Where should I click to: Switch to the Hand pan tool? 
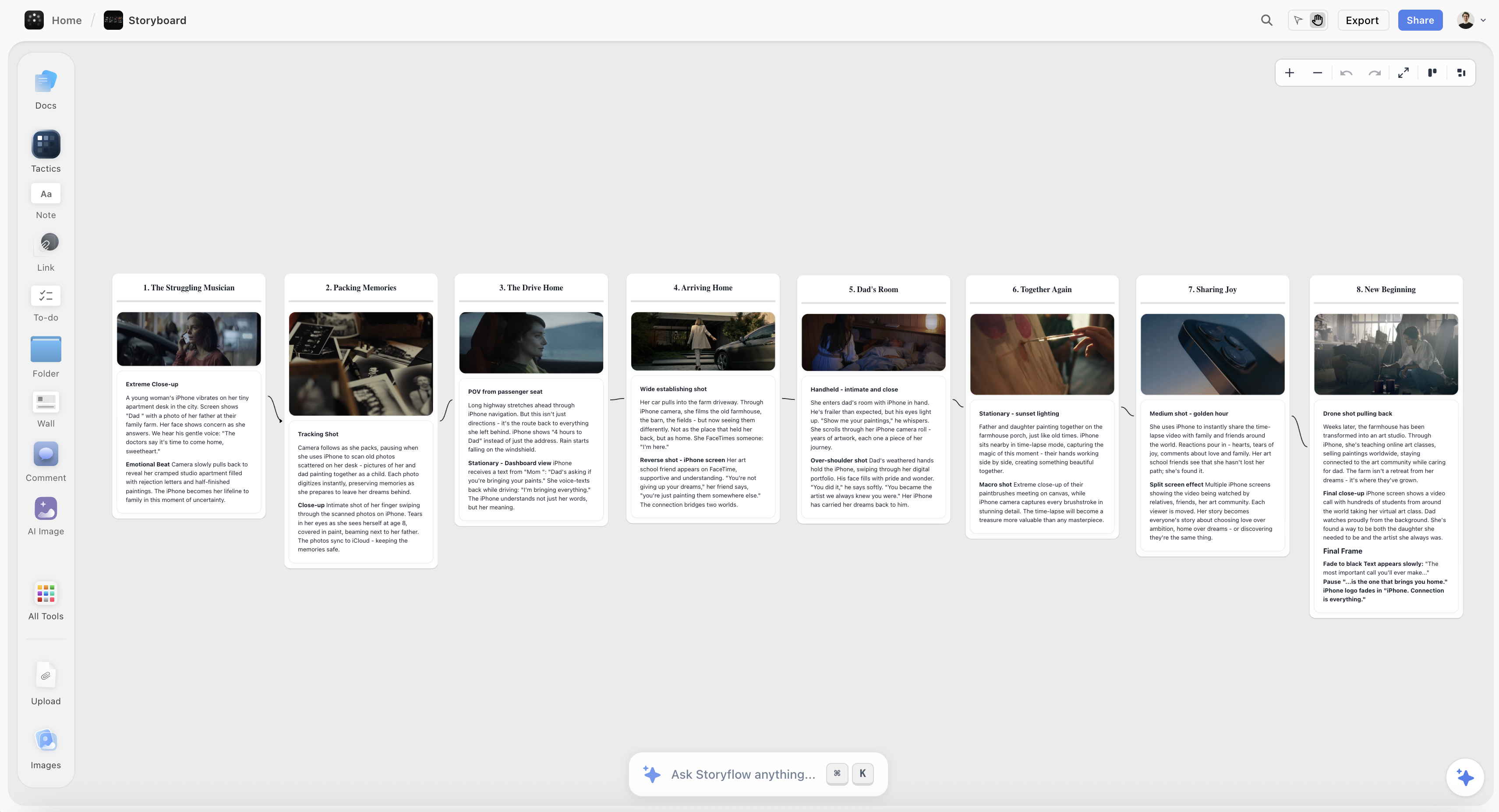coord(1318,20)
